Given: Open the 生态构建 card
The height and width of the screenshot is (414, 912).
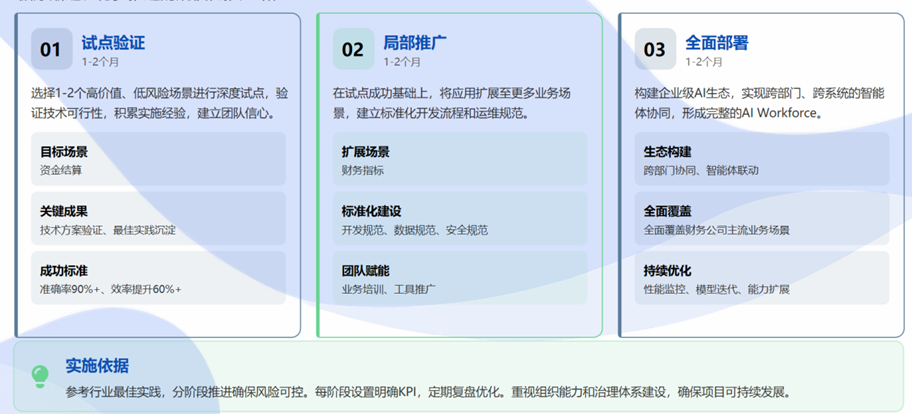Looking at the screenshot, I should [762, 159].
